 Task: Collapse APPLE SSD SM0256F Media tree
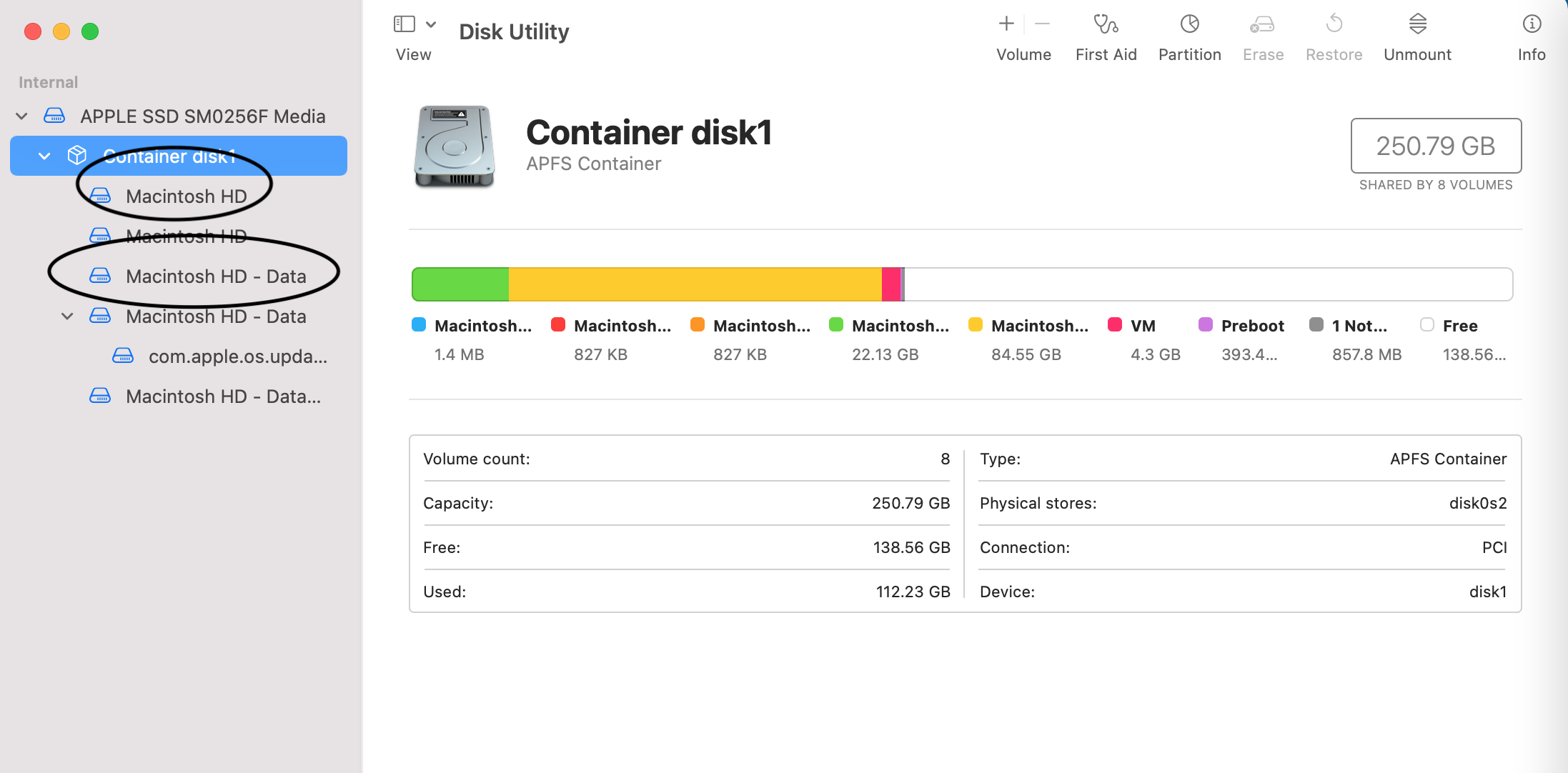click(22, 116)
